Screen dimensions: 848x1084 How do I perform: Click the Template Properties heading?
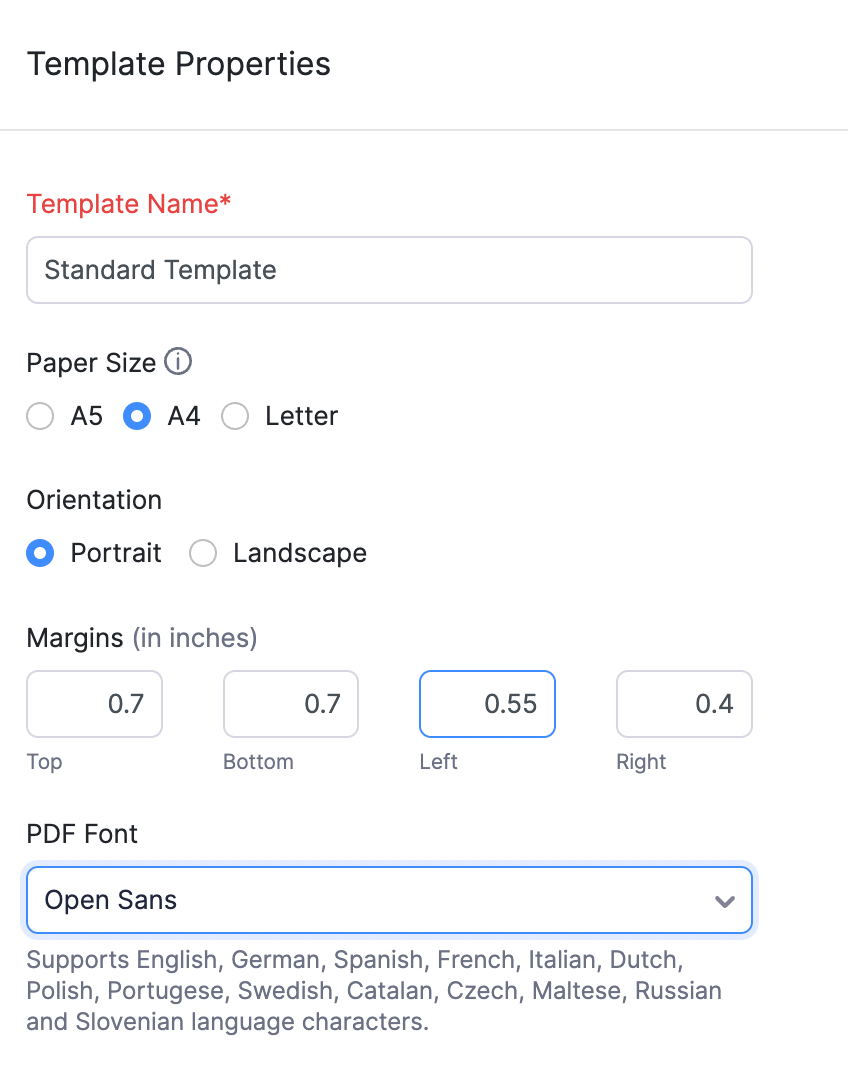[179, 64]
